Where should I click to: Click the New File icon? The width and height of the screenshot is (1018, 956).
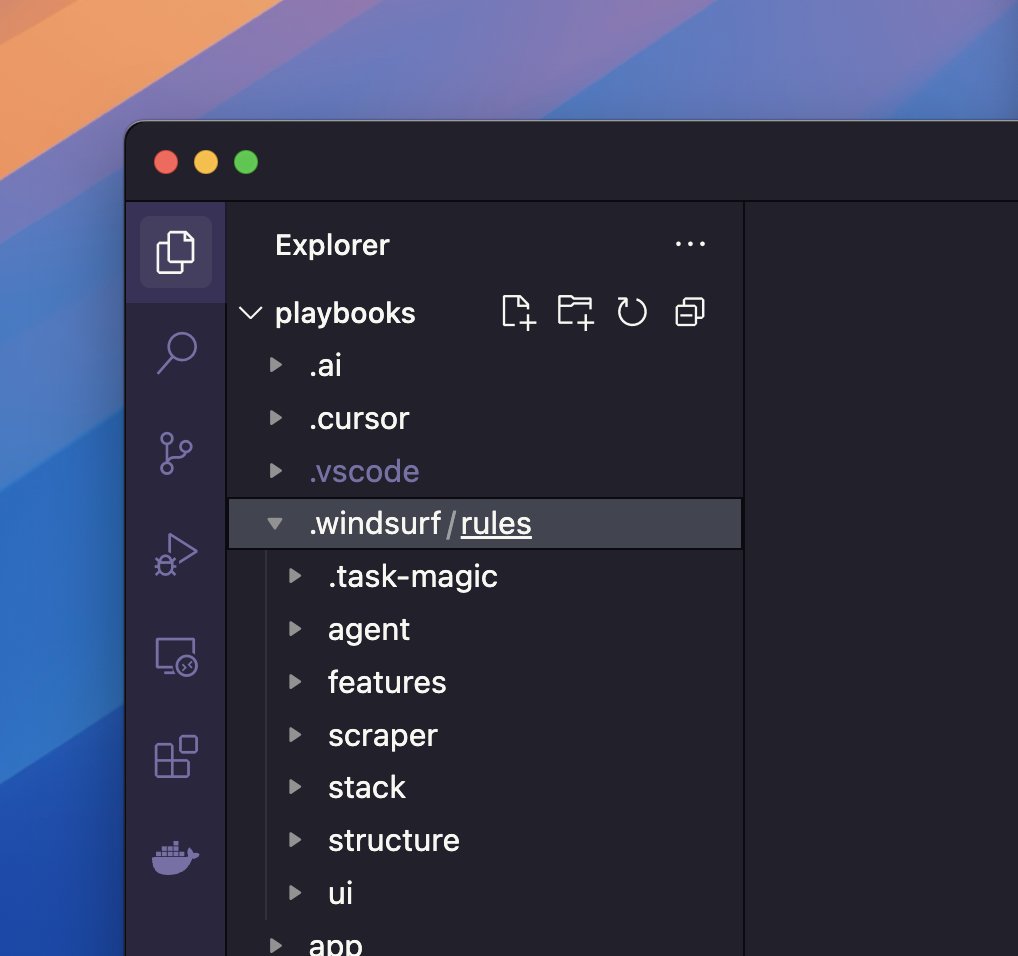pos(519,312)
